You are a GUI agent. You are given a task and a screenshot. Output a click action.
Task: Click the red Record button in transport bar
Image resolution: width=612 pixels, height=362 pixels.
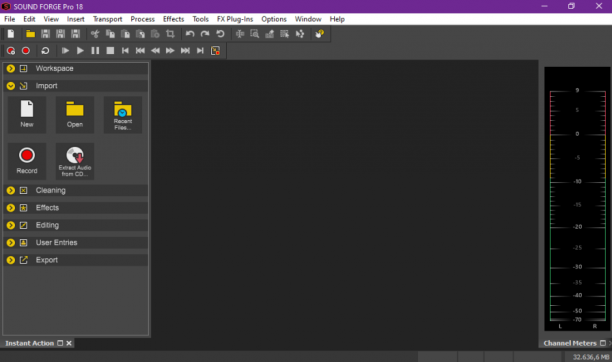point(26,51)
